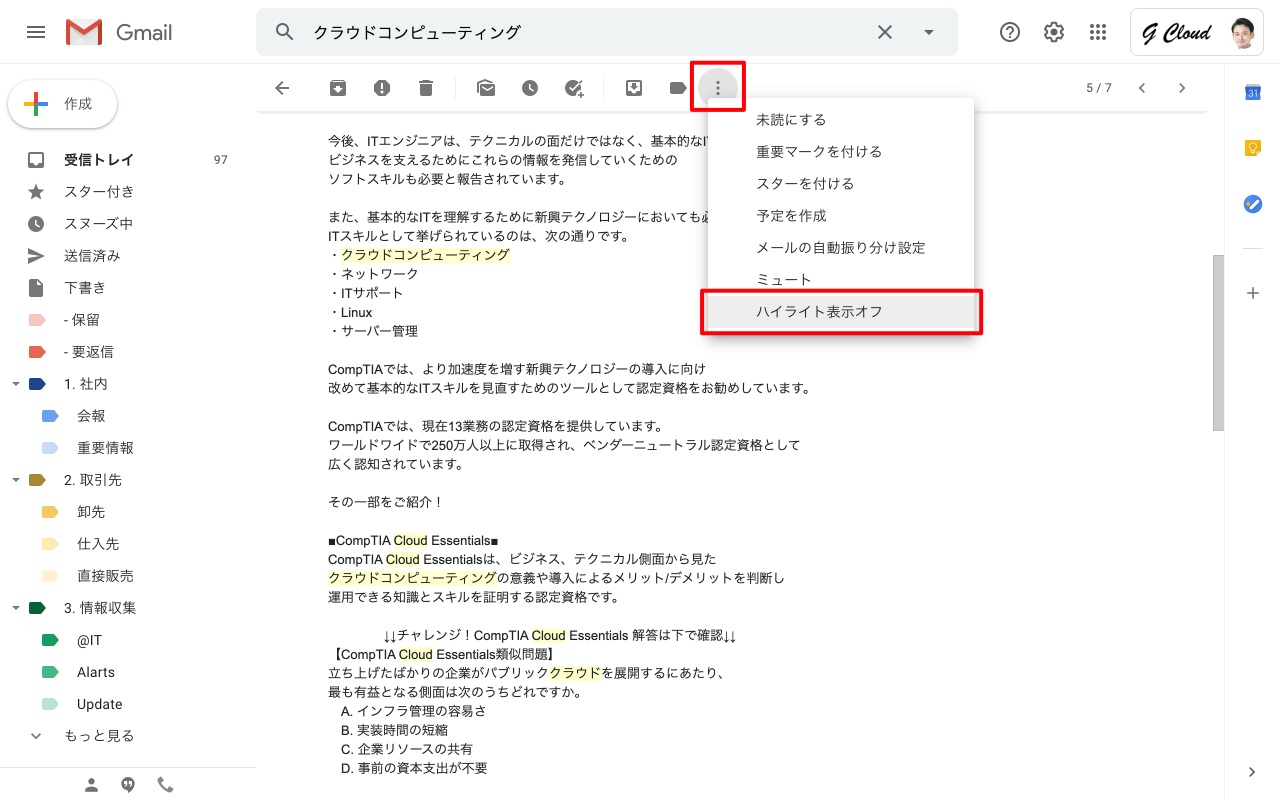The height and width of the screenshot is (800, 1280).
Task: Open Google Keep side panel
Action: (1252, 148)
